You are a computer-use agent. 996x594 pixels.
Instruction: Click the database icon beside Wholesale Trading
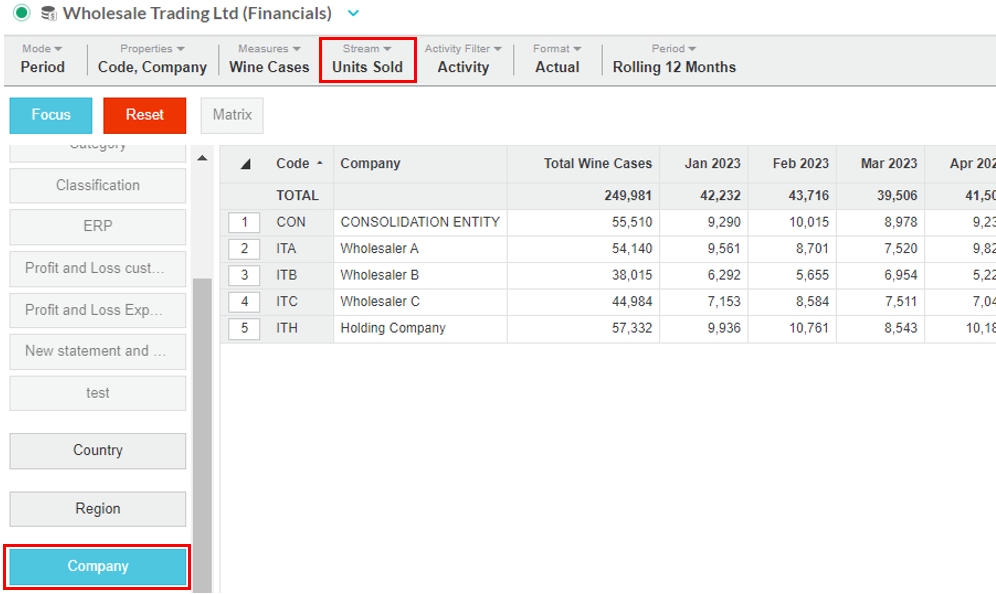pyautogui.click(x=48, y=14)
